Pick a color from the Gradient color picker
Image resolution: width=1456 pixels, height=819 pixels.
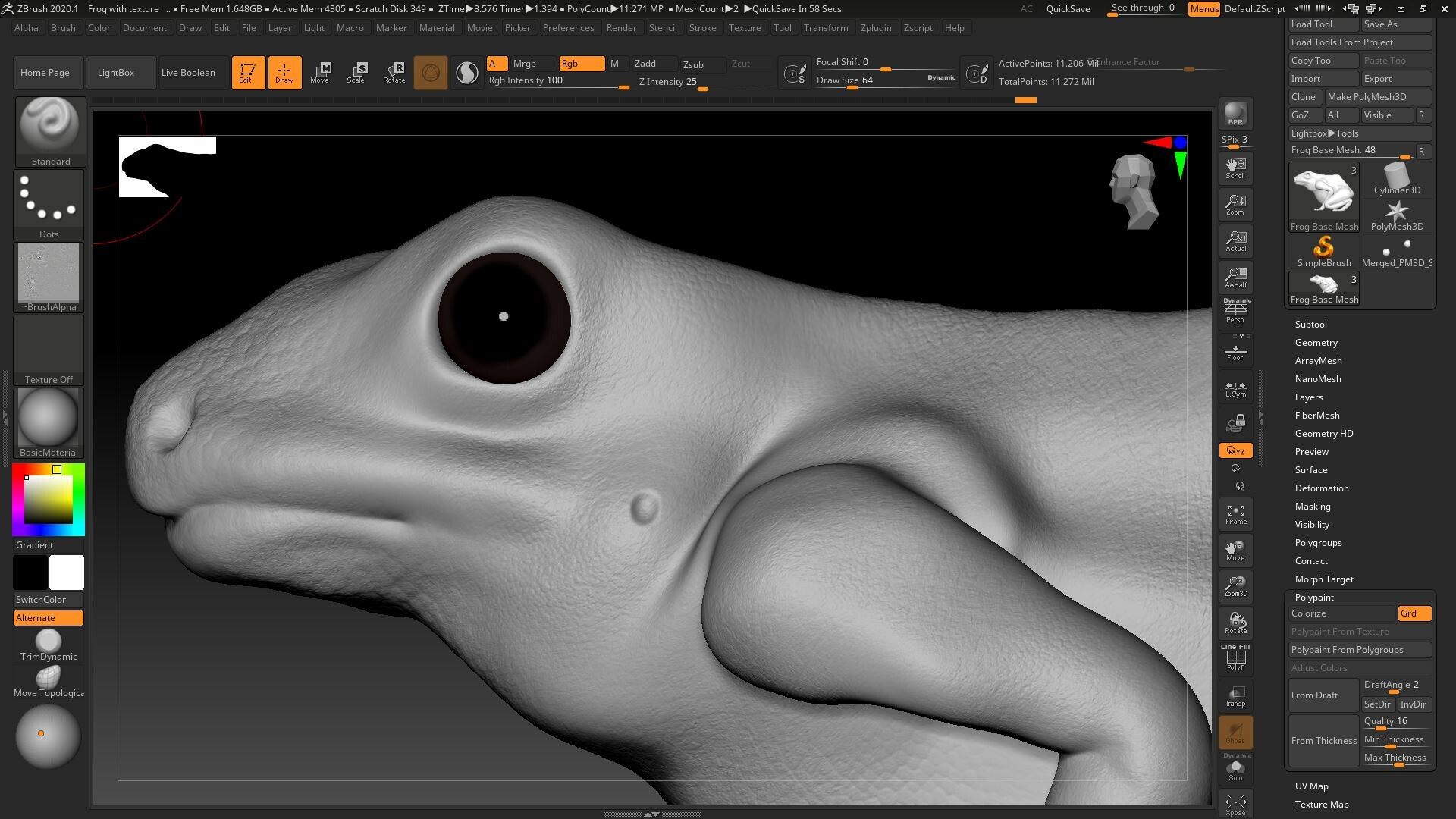click(48, 498)
